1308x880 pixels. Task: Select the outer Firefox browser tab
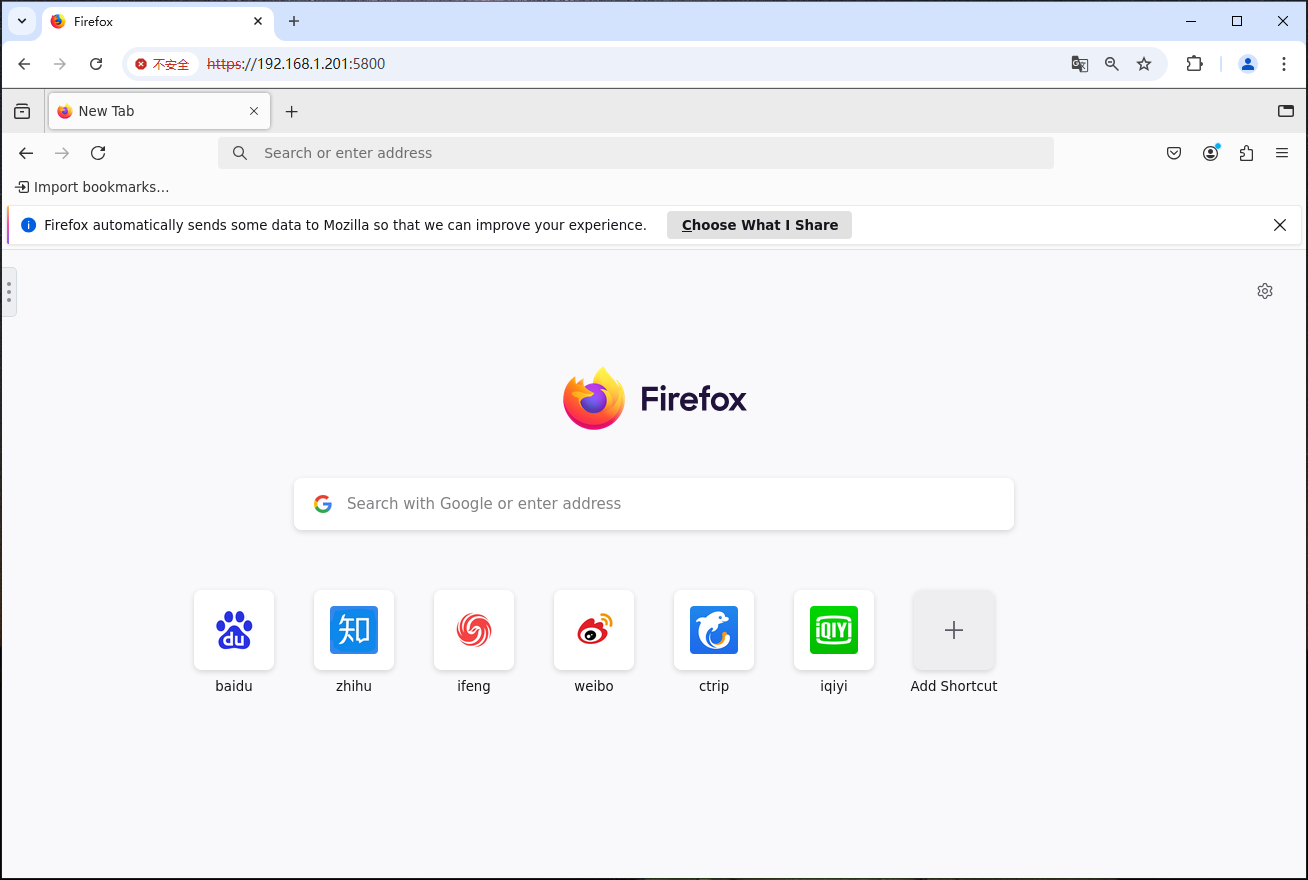(x=150, y=21)
